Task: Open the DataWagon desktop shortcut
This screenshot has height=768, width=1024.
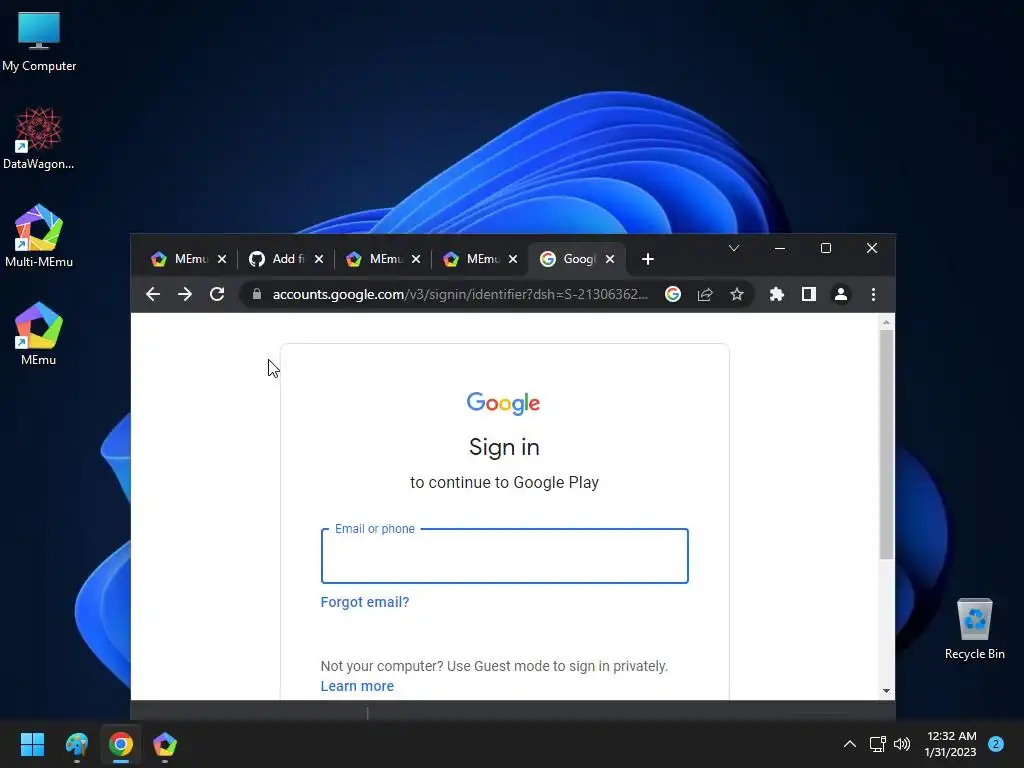Action: click(x=39, y=138)
